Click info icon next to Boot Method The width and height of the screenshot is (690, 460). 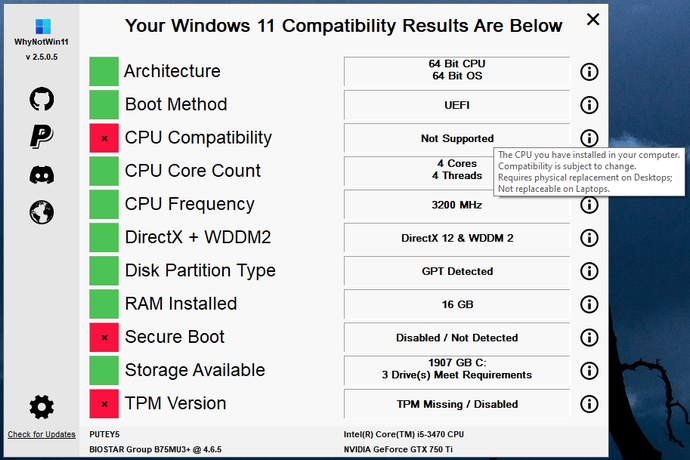click(x=589, y=105)
